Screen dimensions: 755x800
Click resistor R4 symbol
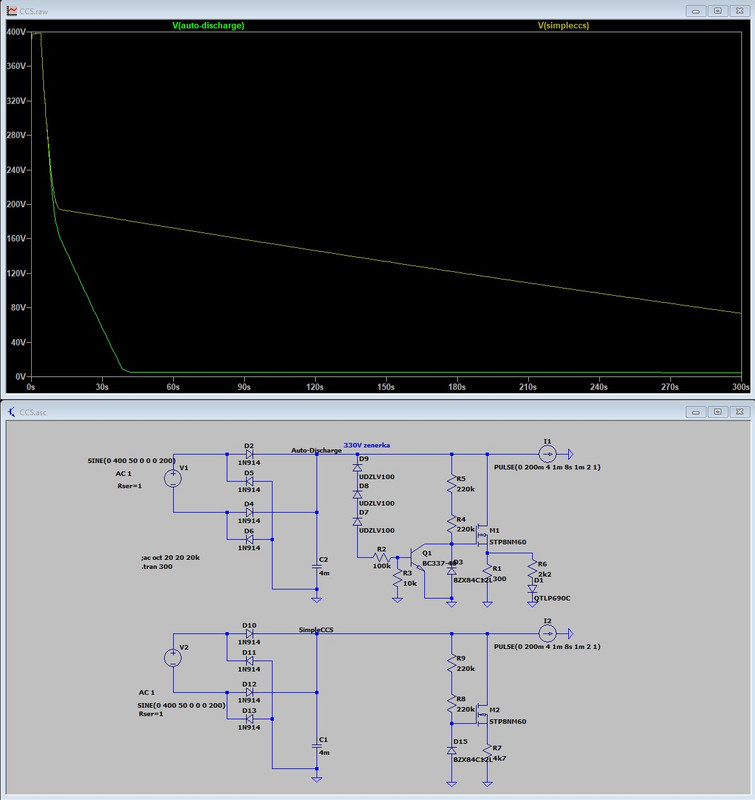click(x=451, y=524)
